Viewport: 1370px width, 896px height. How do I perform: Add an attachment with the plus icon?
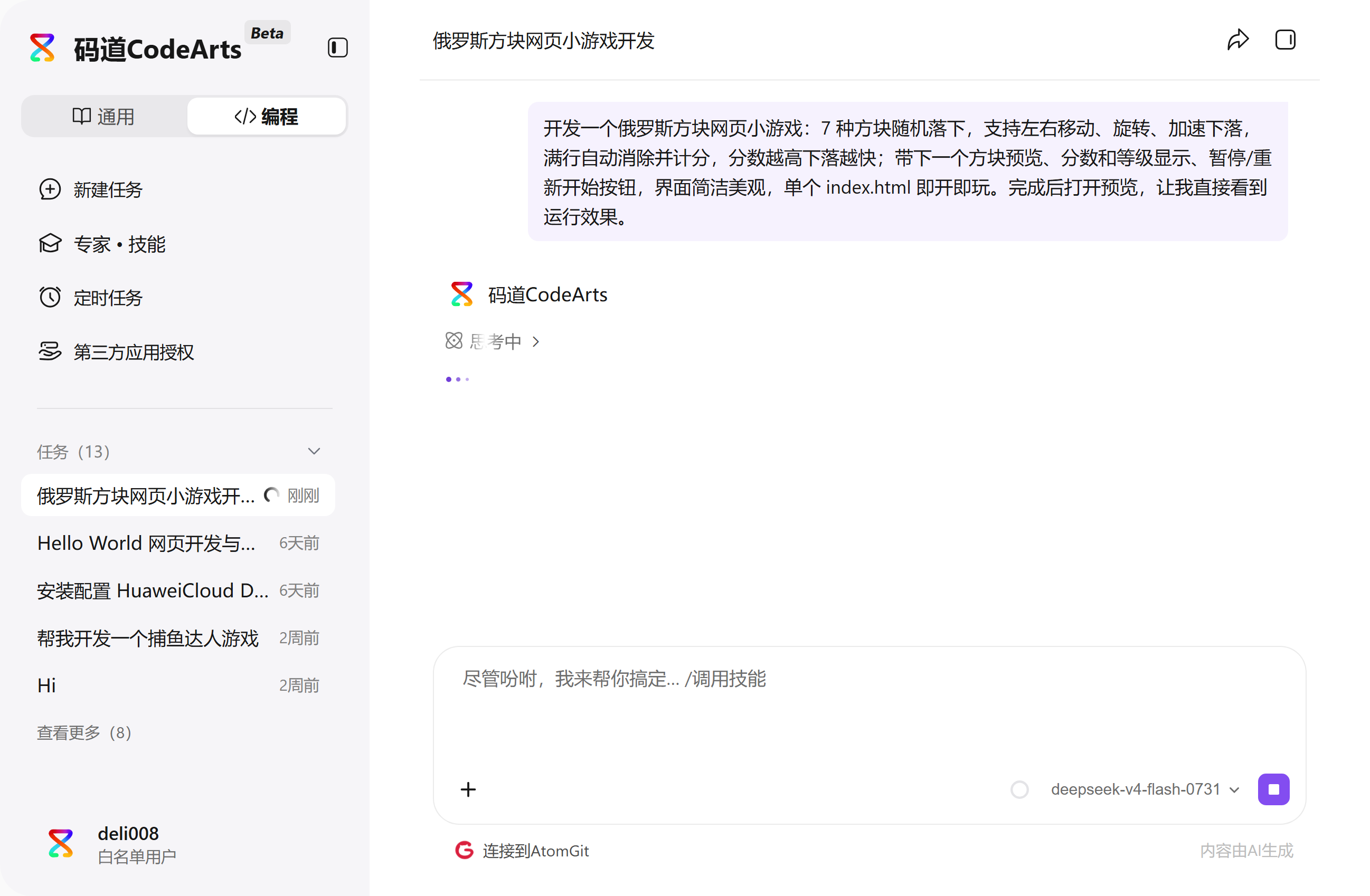point(468,789)
